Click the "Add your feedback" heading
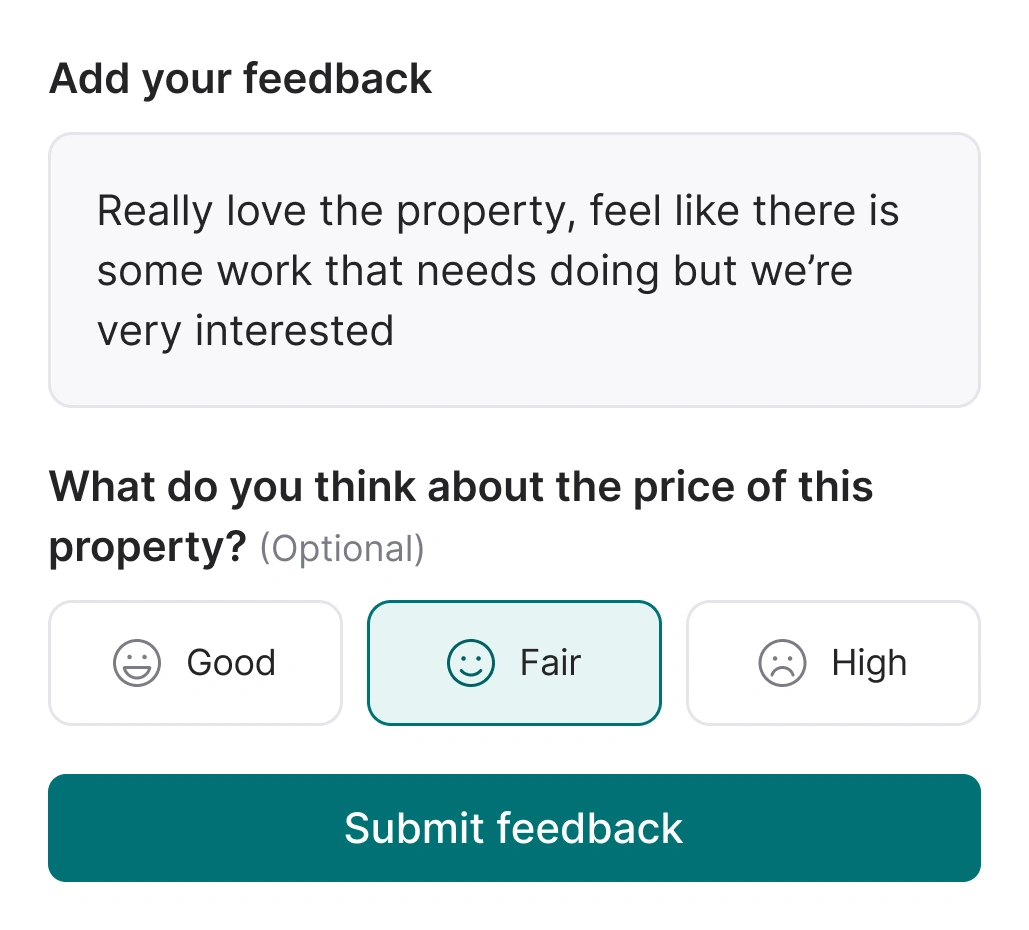This screenshot has width=1029, height=930. pos(240,78)
